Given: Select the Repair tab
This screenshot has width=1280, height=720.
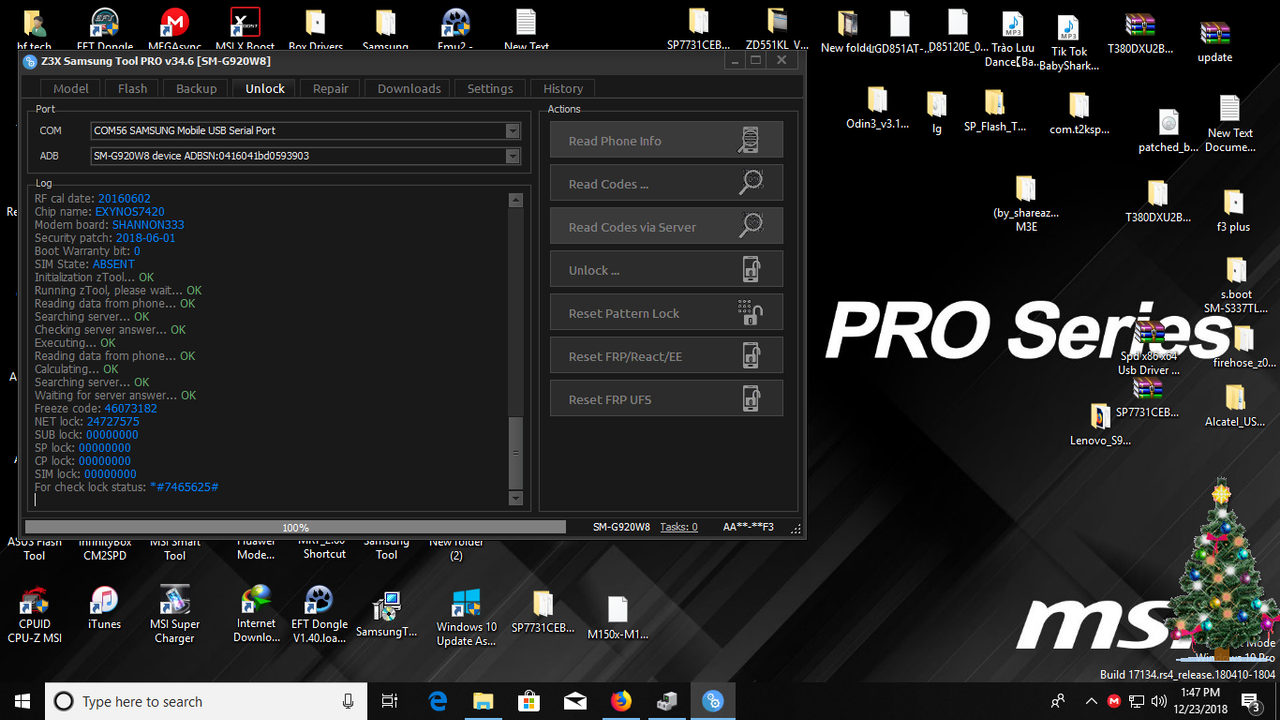Looking at the screenshot, I should 330,88.
